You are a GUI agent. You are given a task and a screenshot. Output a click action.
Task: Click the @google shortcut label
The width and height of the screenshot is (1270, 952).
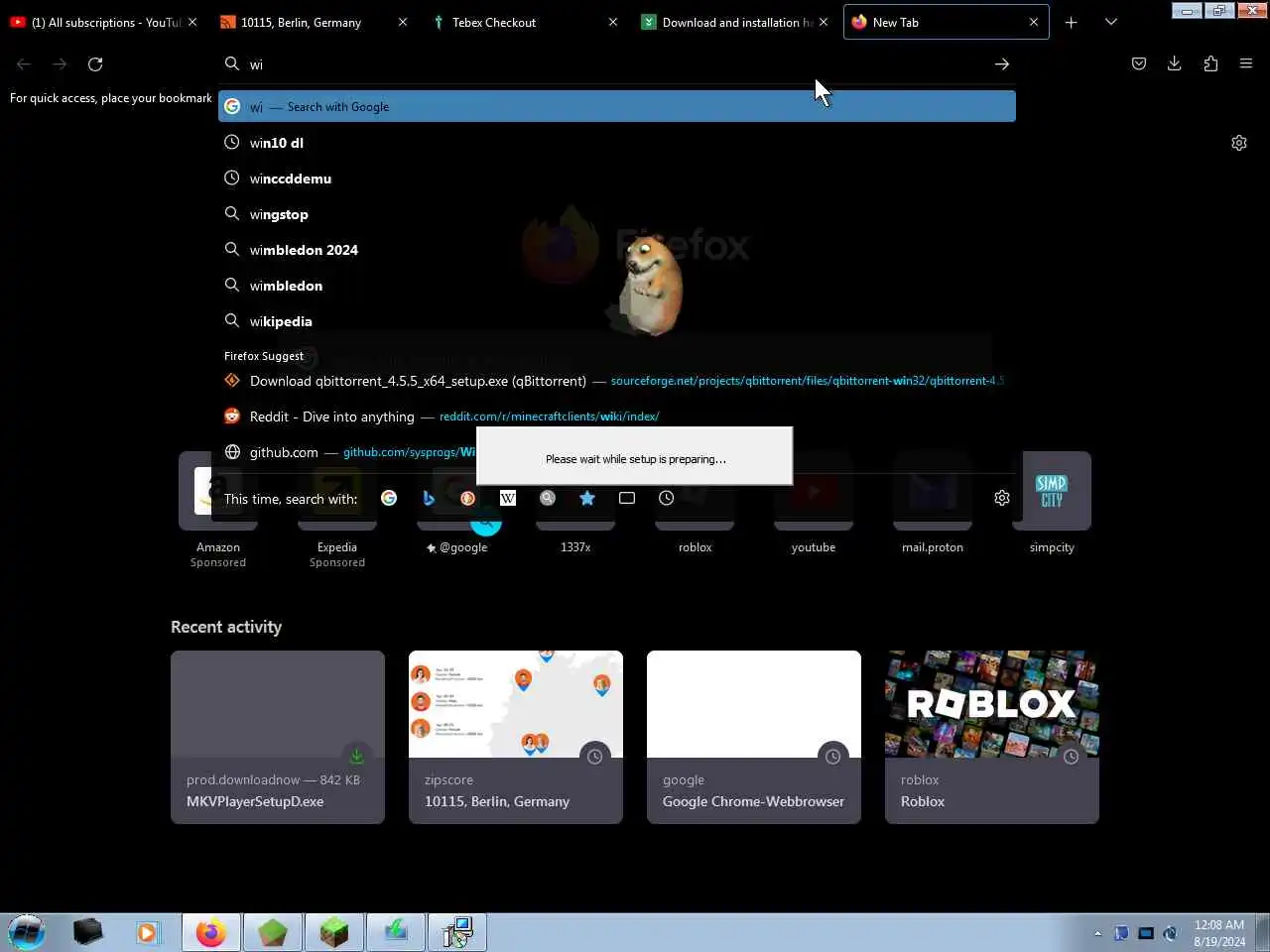point(463,547)
